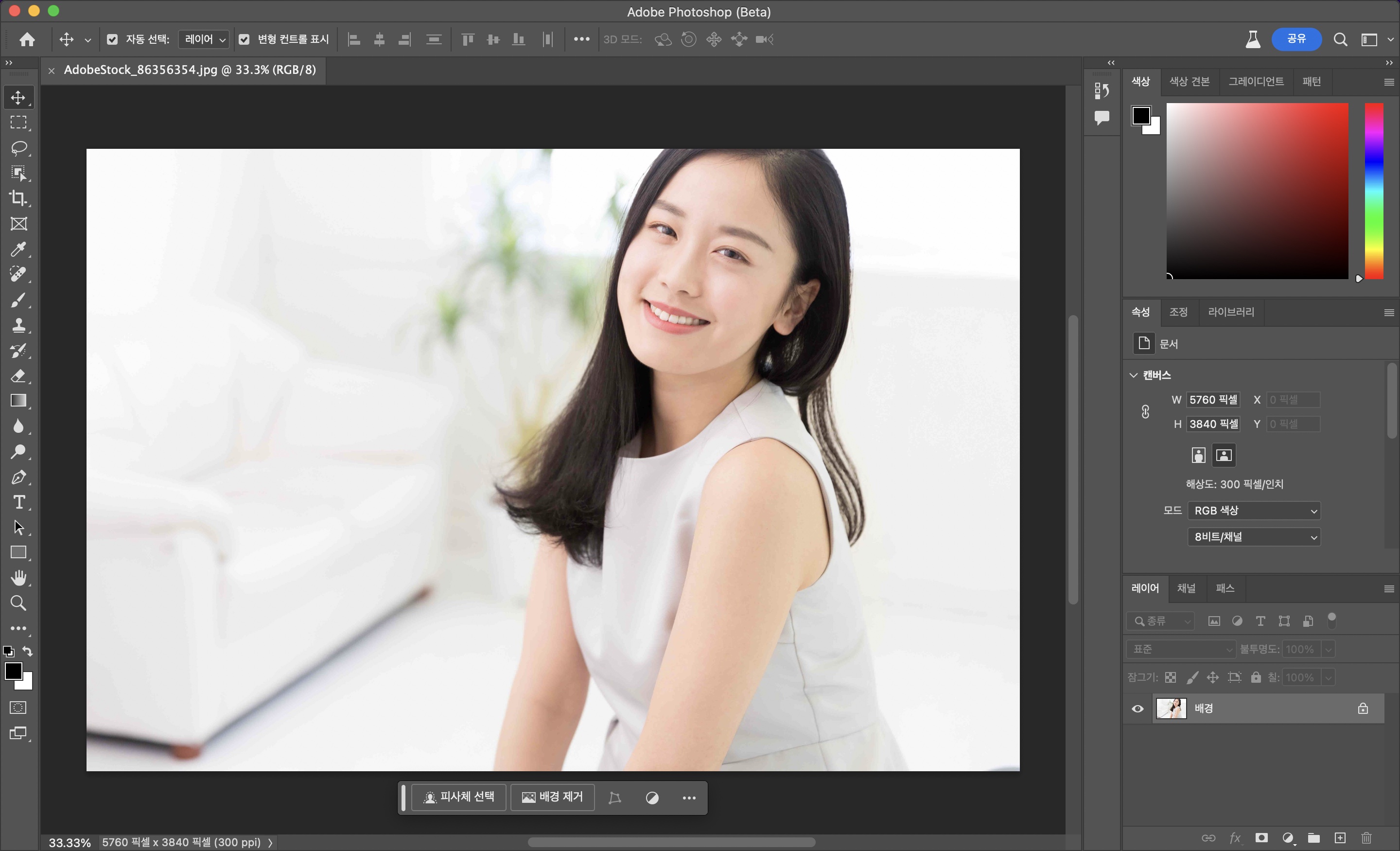
Task: Select the Lasso tool
Action: 19,148
